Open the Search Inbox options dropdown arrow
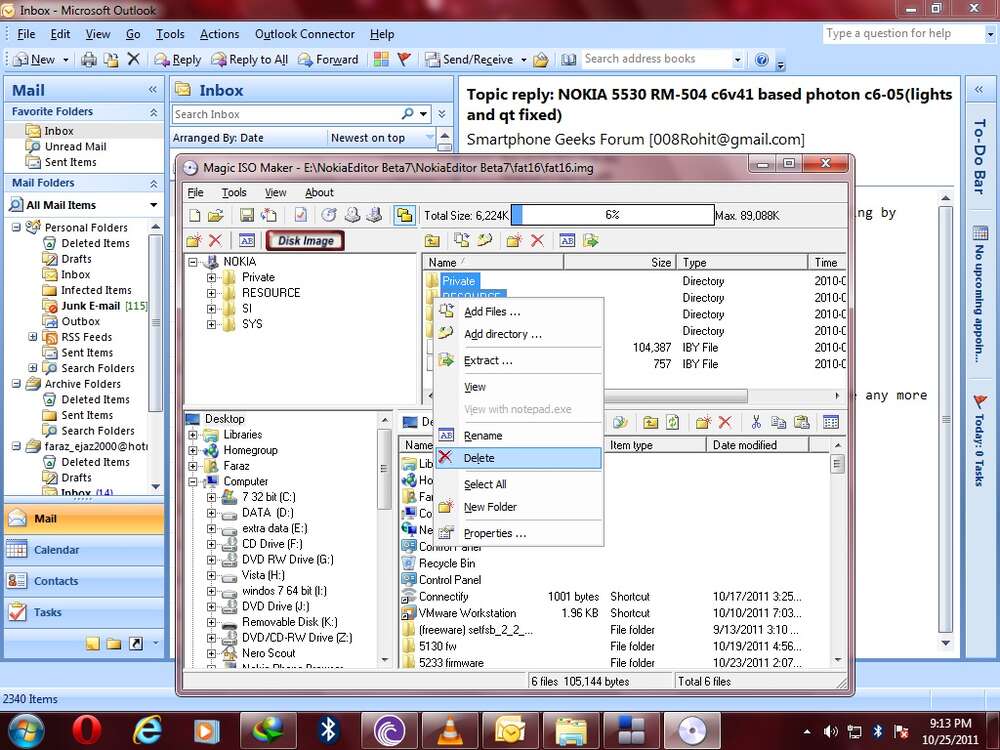 click(x=423, y=114)
